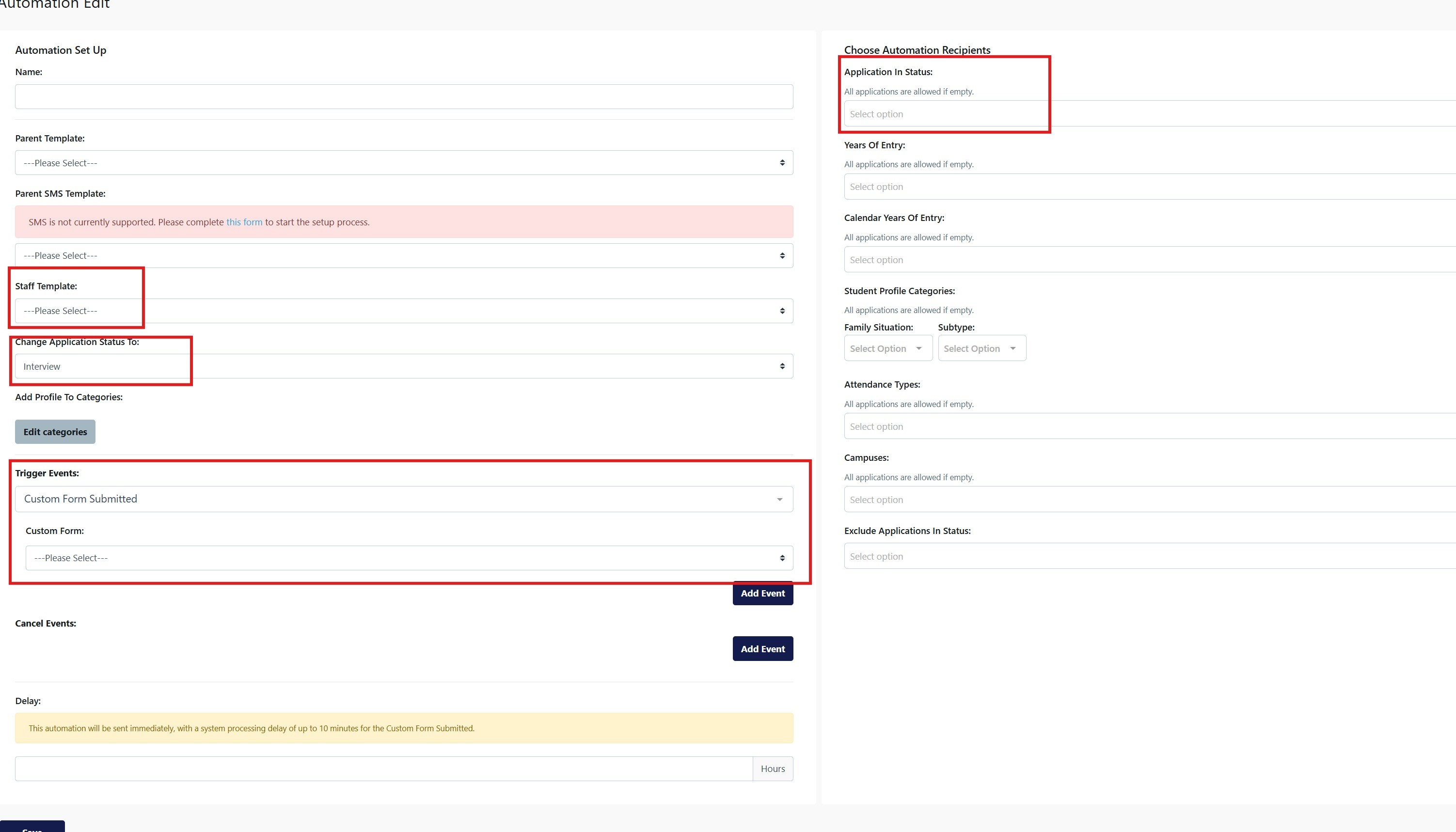Open the Trigger Events combobox

coord(403,499)
